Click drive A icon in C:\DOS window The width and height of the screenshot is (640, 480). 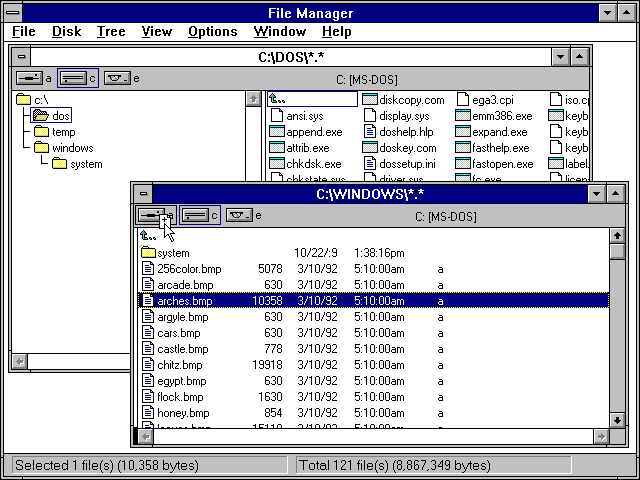pos(29,78)
